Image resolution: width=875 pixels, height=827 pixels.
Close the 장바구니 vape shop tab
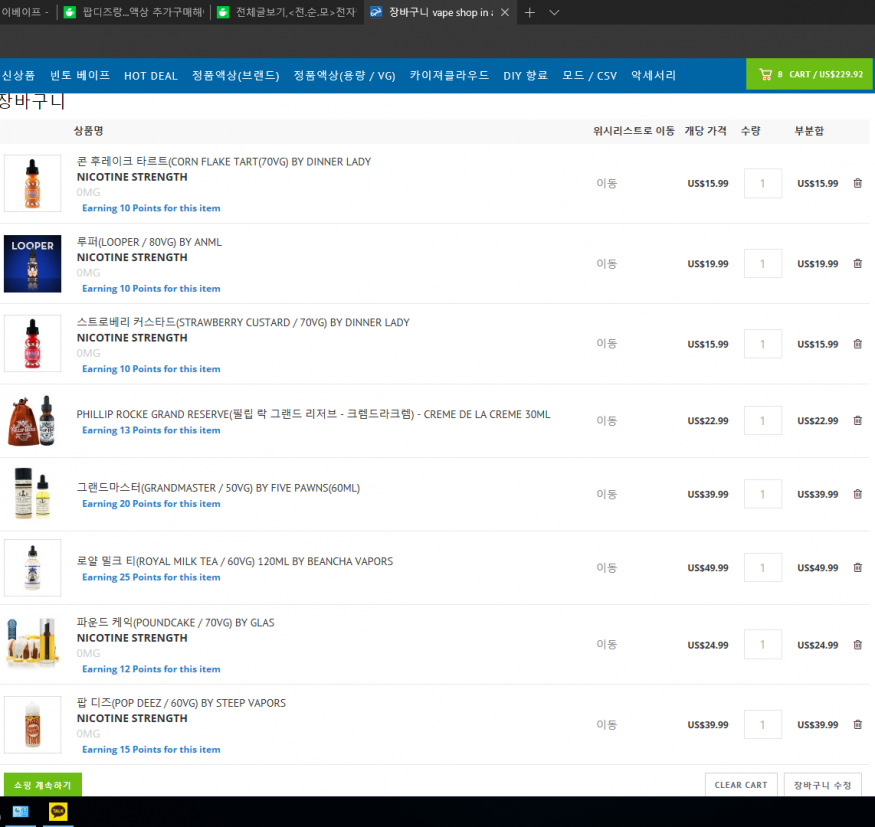click(x=504, y=12)
